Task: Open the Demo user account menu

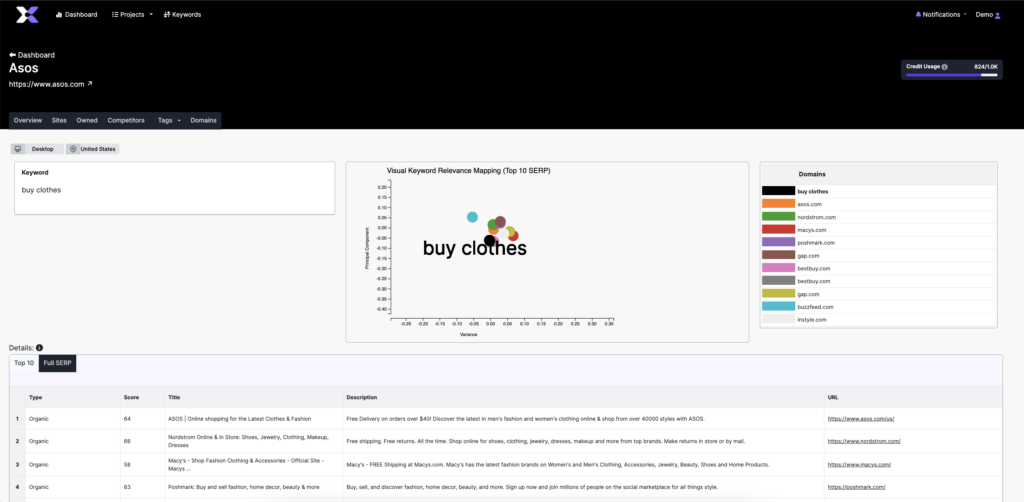Action: click(x=987, y=14)
